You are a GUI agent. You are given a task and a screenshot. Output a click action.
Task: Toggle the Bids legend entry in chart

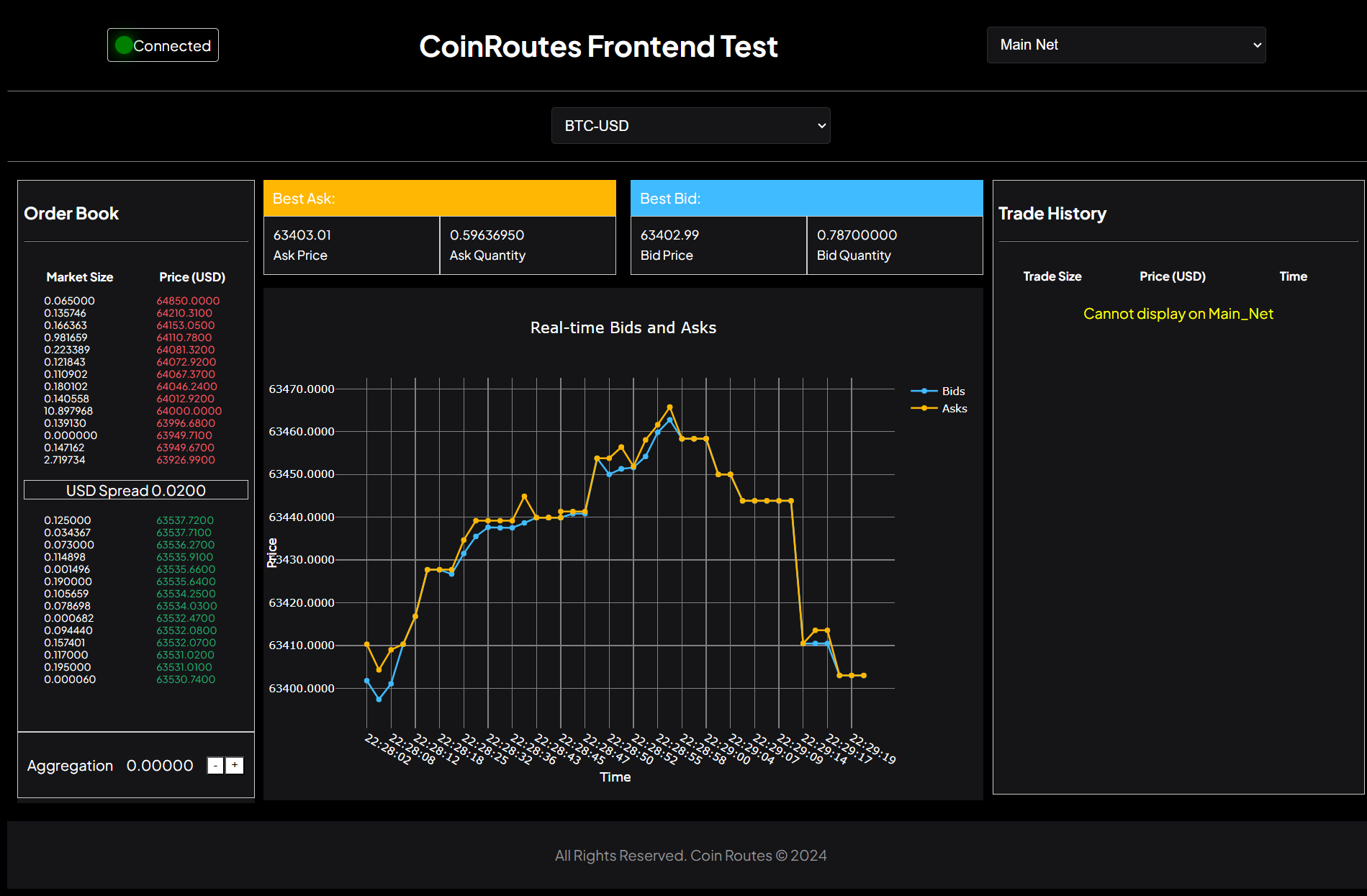[x=938, y=391]
